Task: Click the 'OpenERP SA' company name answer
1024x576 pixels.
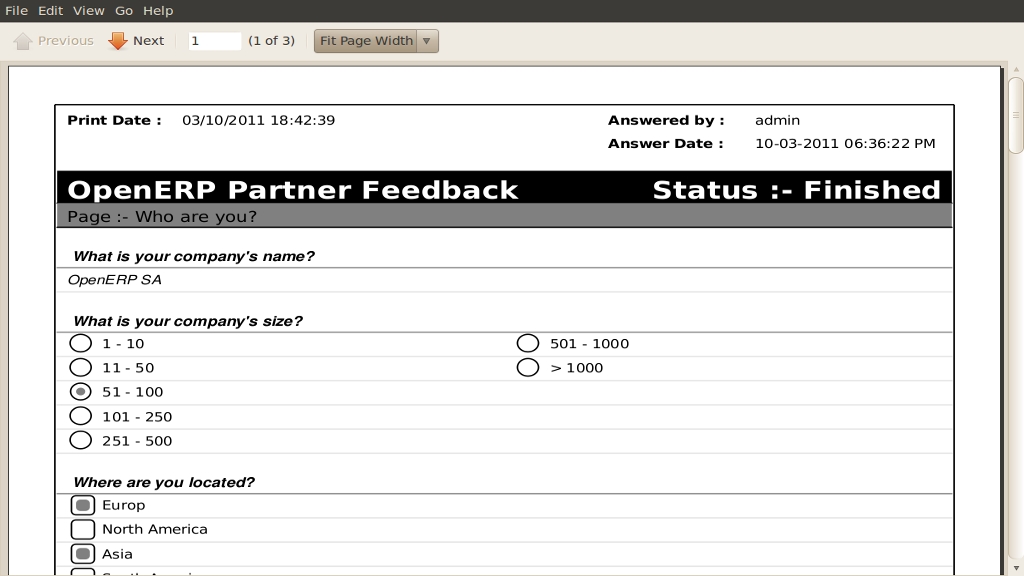Action: tap(114, 280)
